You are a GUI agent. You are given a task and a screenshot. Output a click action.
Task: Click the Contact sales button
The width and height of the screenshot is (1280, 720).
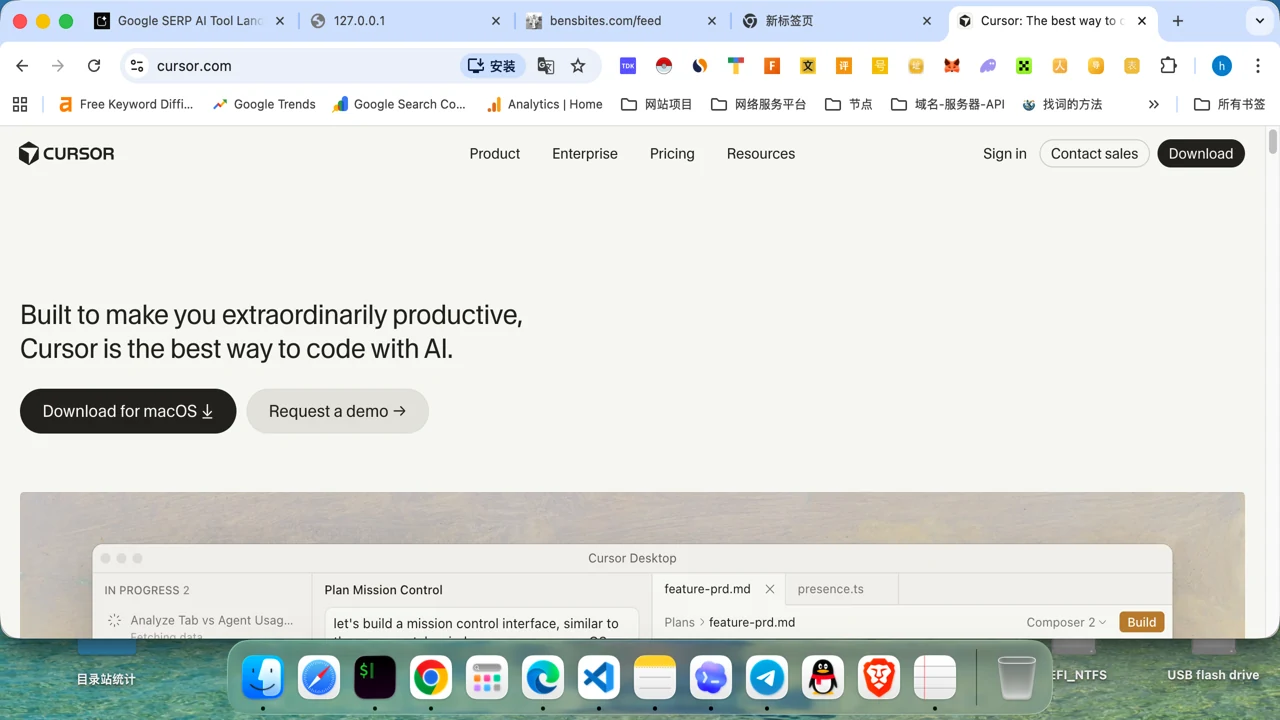click(1094, 154)
